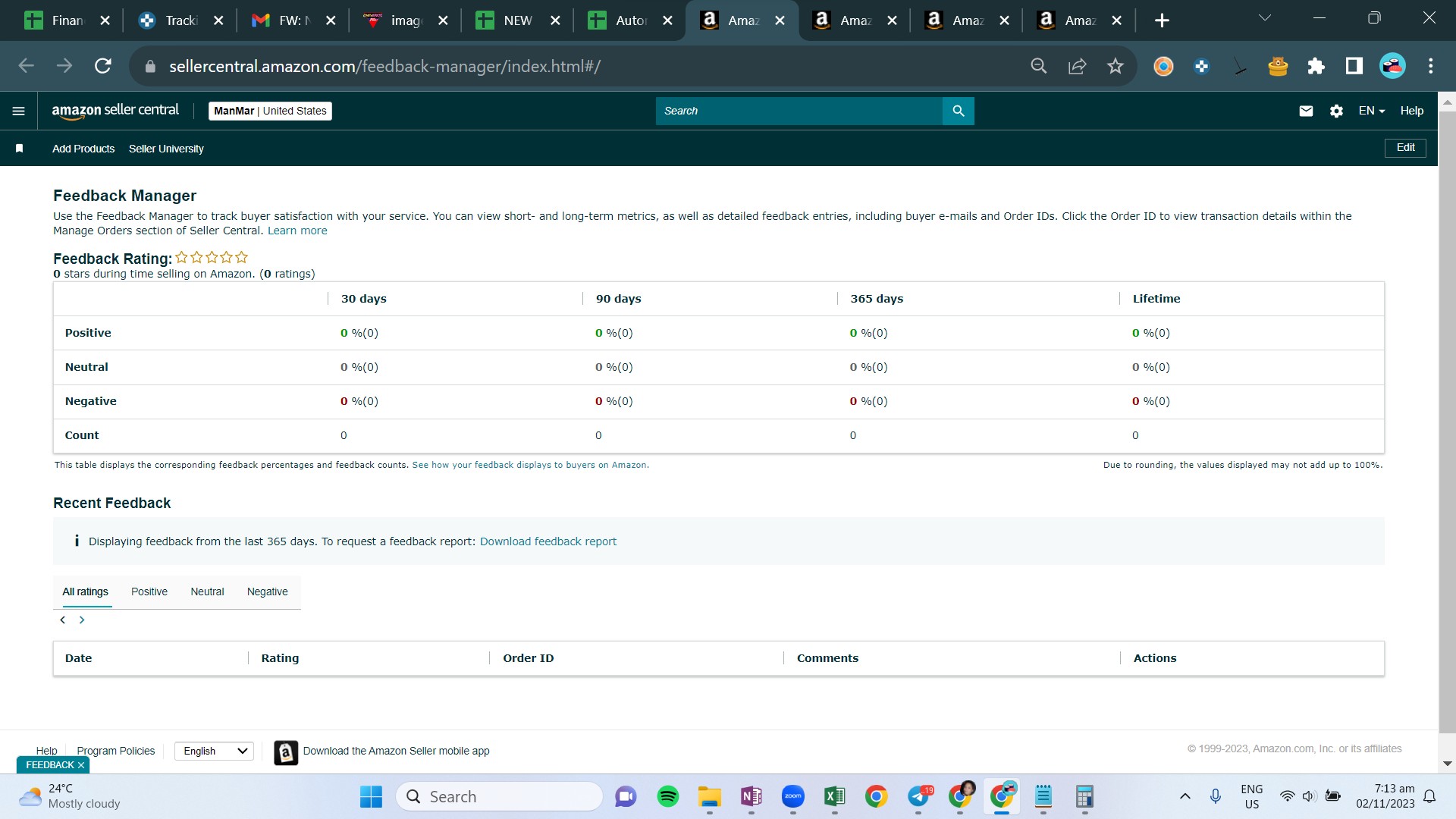Open OneNote from the taskbar
This screenshot has height=819, width=1456.
pos(752,797)
